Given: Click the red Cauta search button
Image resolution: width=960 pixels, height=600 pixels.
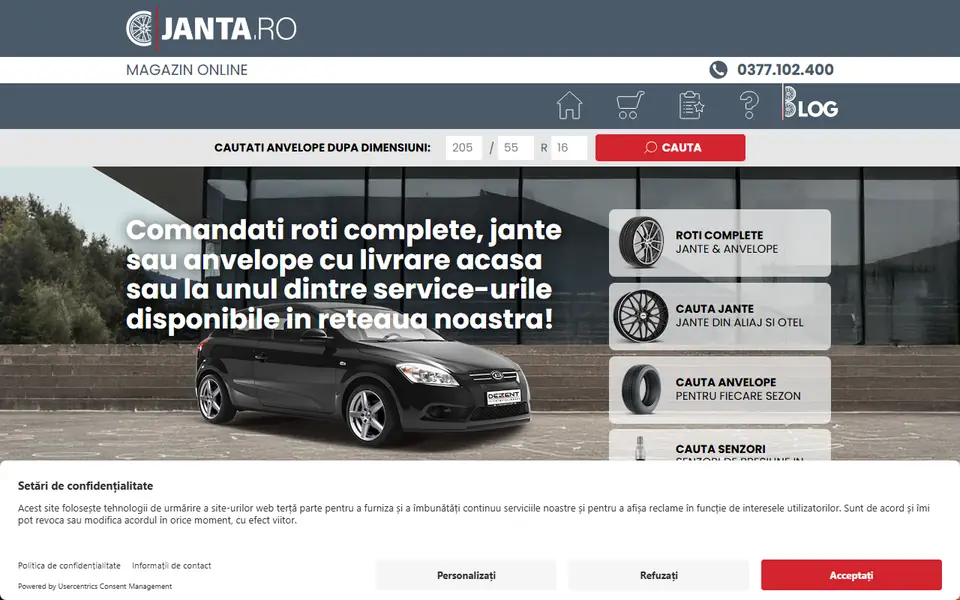Looking at the screenshot, I should pos(670,148).
